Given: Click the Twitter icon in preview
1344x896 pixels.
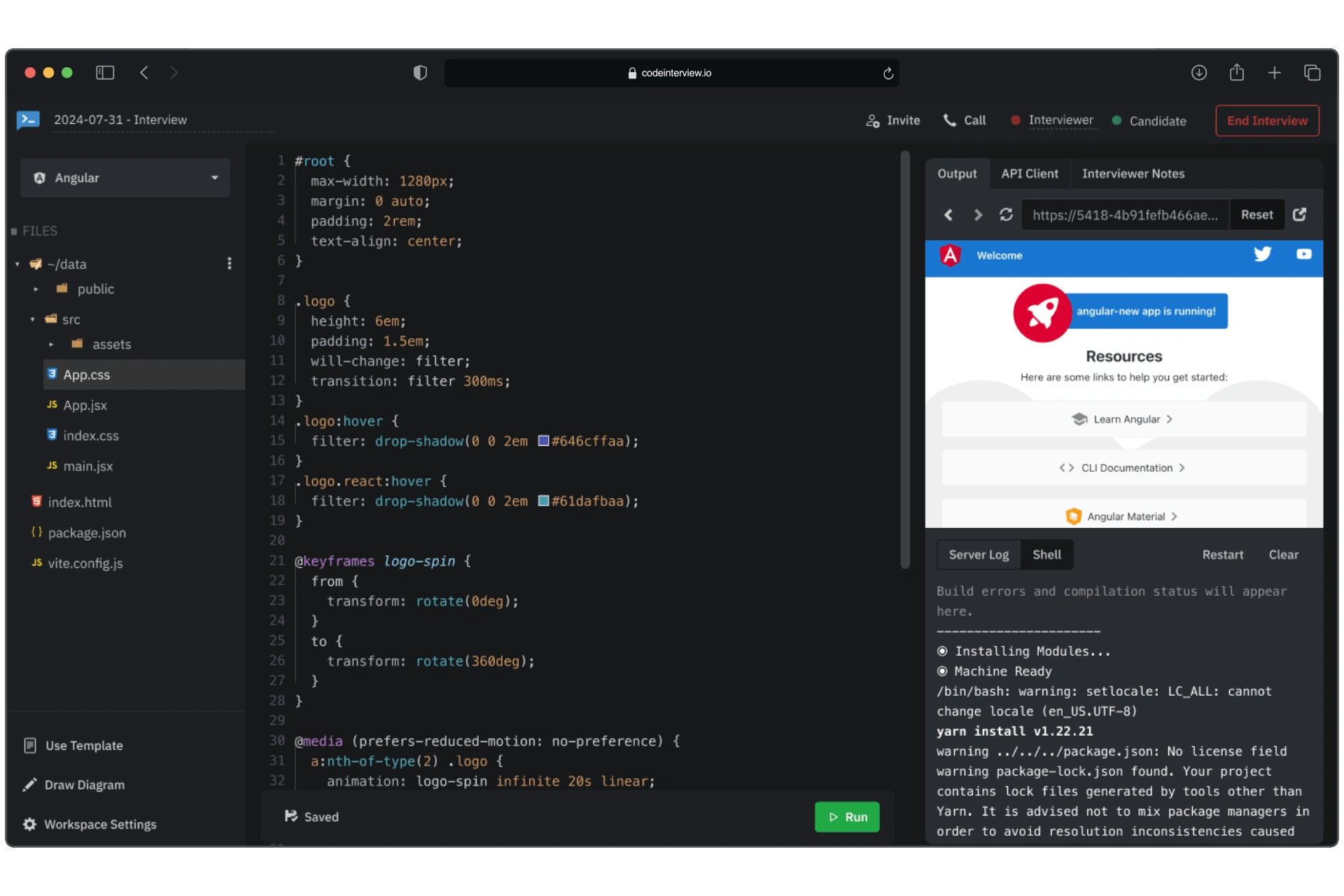Looking at the screenshot, I should pyautogui.click(x=1263, y=255).
